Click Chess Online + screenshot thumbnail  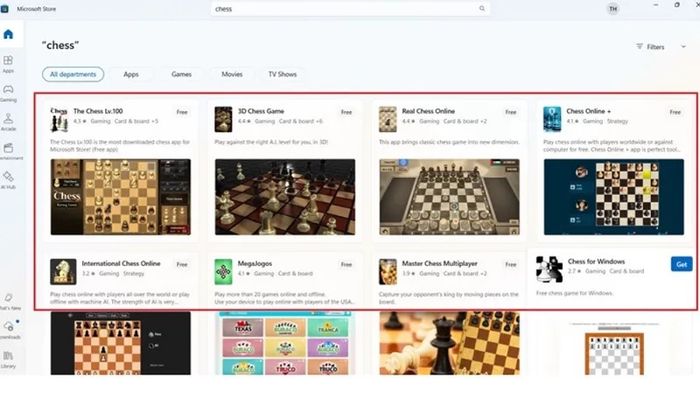[613, 197]
